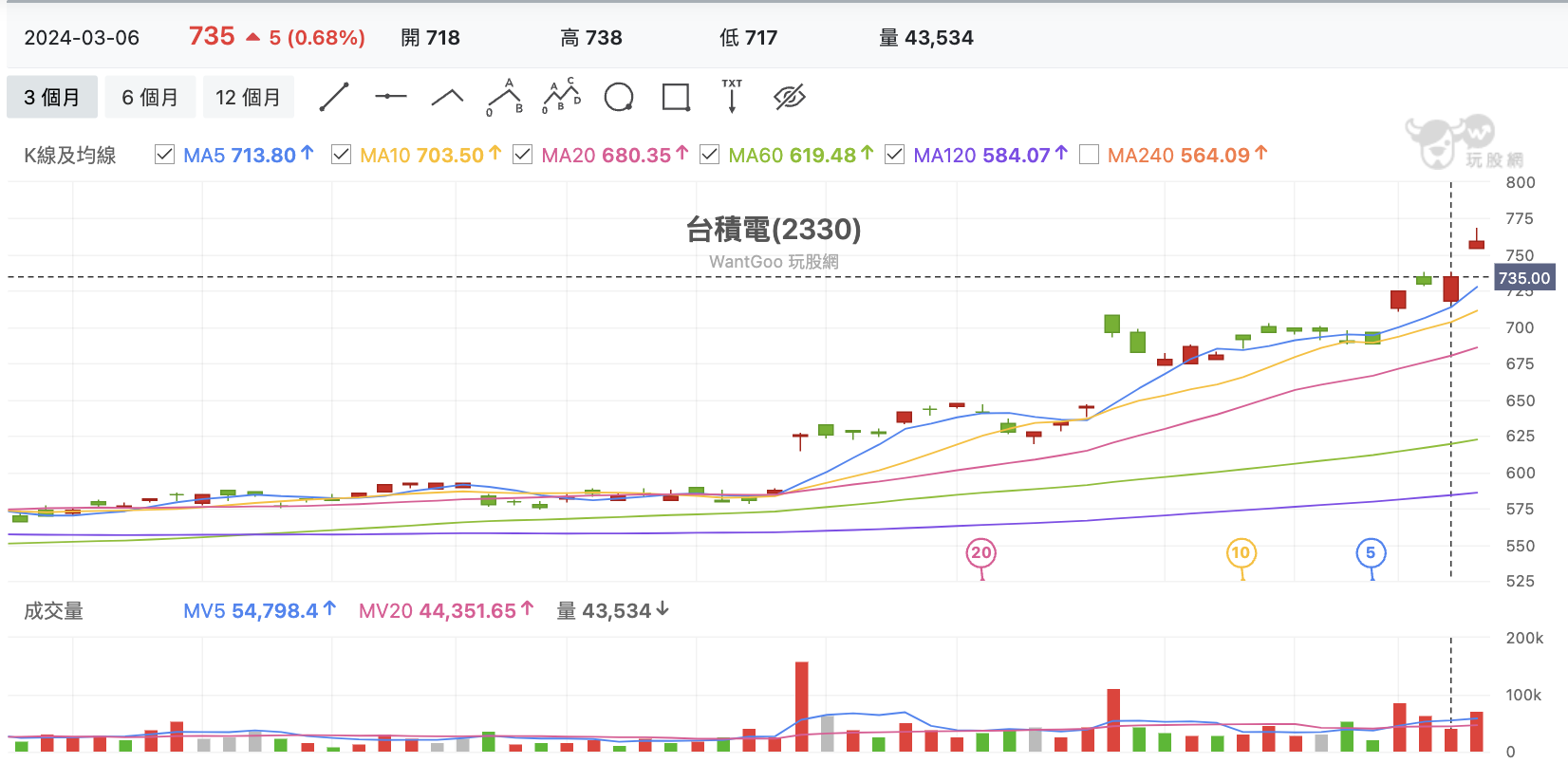Viewport: 1568px width, 763px height.
Task: Click the yellow 10-day marker on timeline
Action: coord(1241,553)
